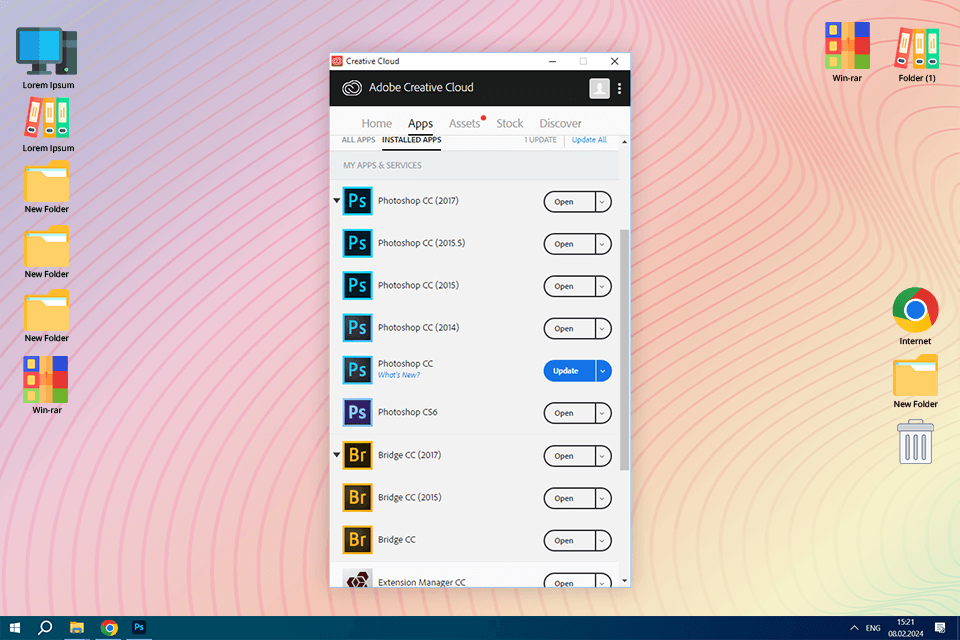Click the Extension Manager CC icon
The width and height of the screenshot is (960, 640).
point(358,578)
